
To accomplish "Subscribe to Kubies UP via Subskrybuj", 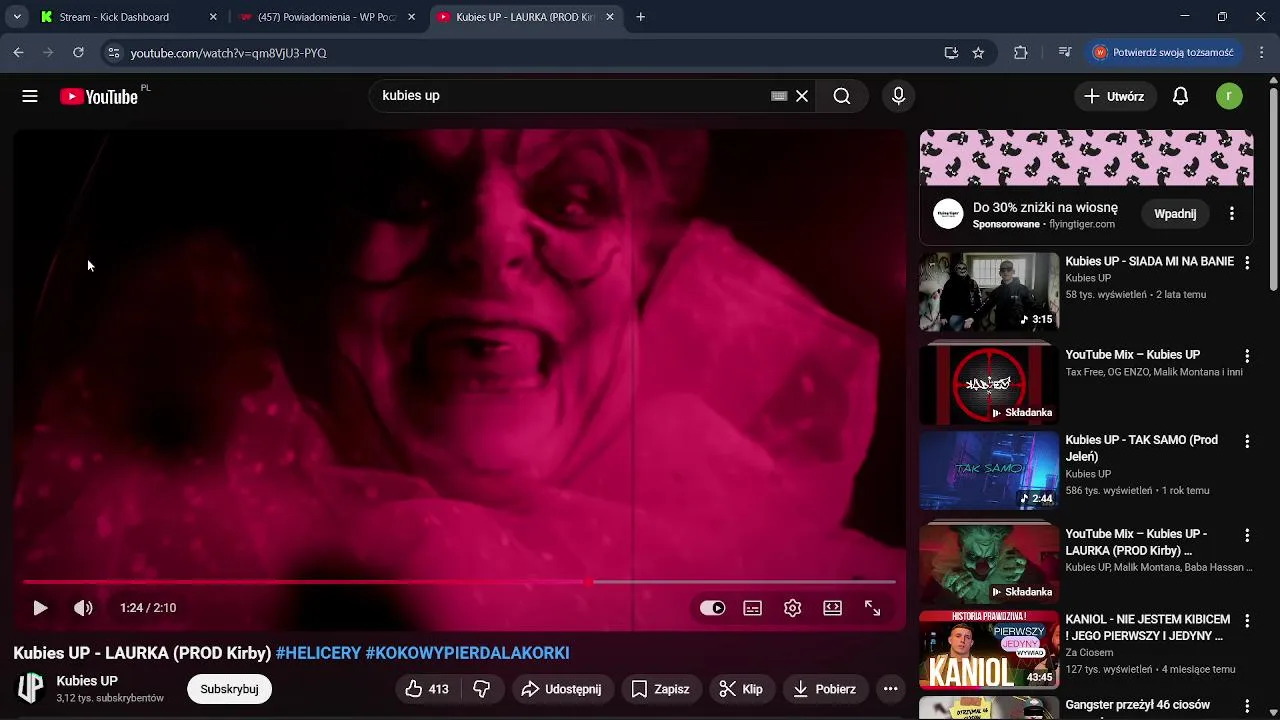I will 229,689.
